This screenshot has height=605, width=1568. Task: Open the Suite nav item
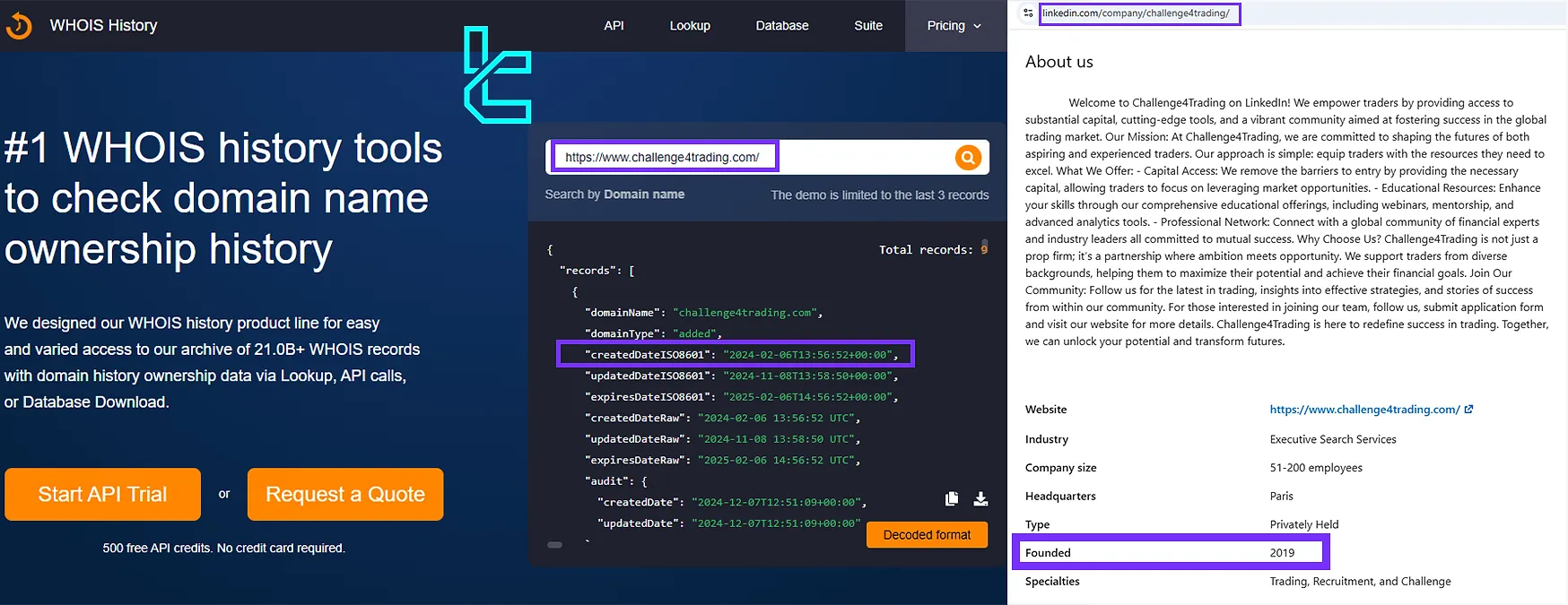click(867, 26)
